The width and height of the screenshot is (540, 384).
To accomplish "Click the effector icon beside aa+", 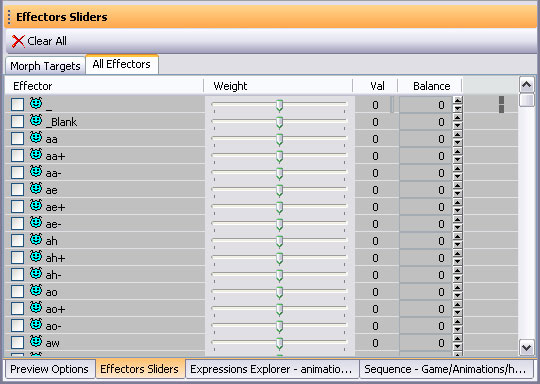I will click(x=36, y=154).
